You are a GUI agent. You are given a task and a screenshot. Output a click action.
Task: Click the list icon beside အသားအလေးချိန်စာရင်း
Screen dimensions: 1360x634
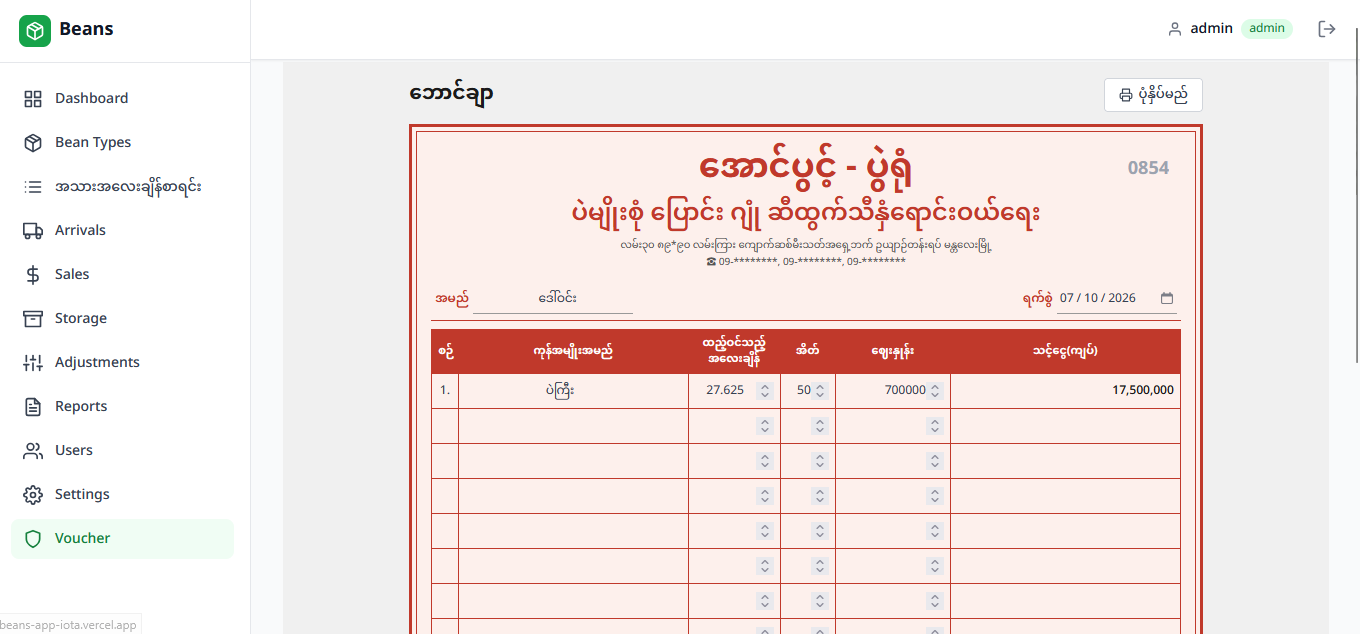(x=33, y=186)
